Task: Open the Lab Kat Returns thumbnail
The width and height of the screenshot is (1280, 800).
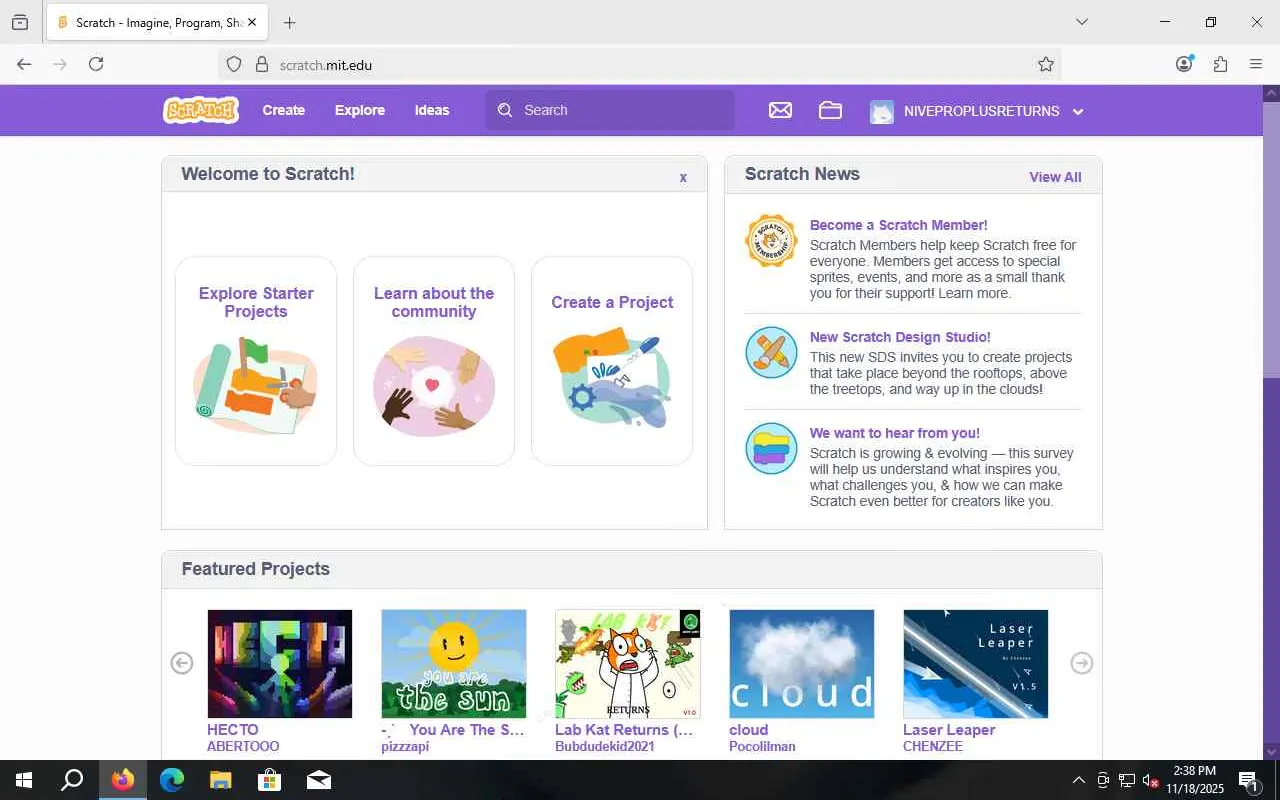Action: click(628, 664)
